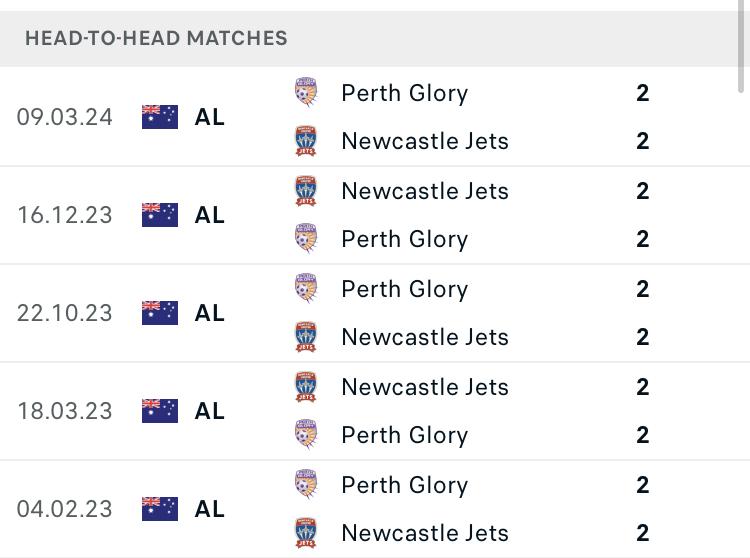Viewport: 750px width, 558px height.
Task: Select AL league label for 16.12.23 match
Action: [x=210, y=215]
